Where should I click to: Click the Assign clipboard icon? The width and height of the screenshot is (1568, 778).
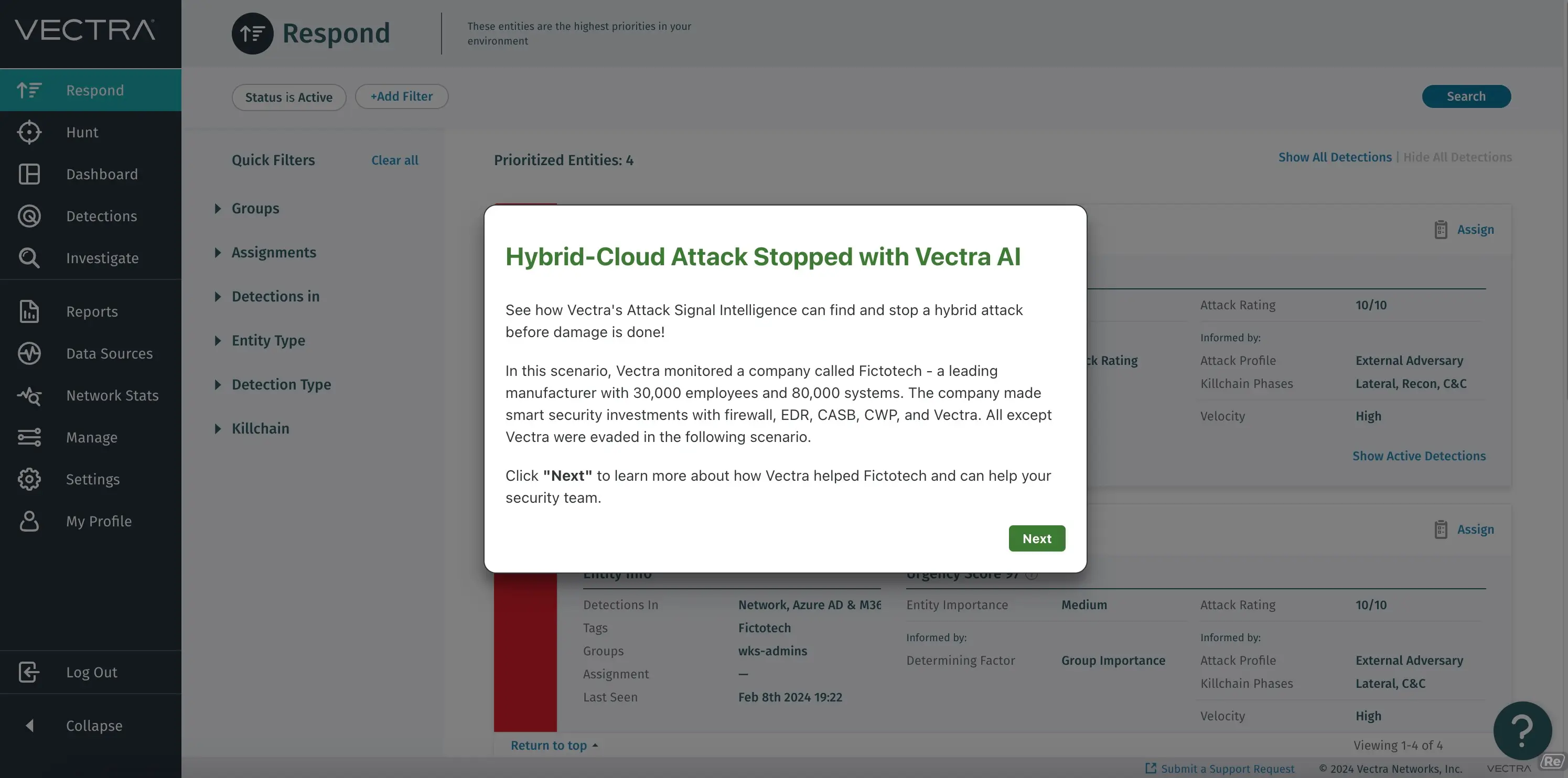pos(1441,229)
